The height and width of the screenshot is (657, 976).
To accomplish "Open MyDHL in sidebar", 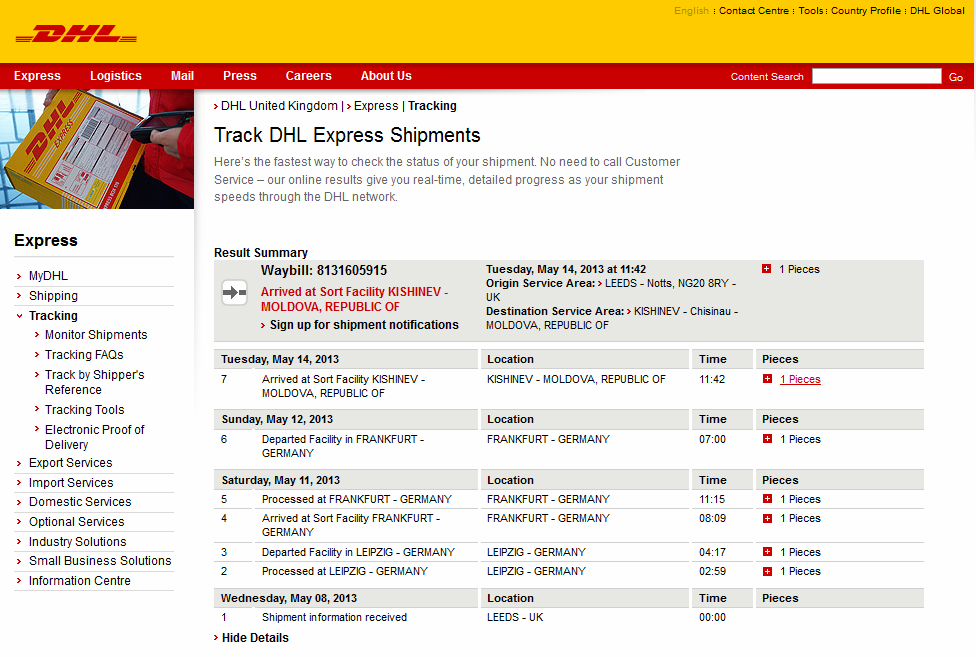I will (x=48, y=276).
